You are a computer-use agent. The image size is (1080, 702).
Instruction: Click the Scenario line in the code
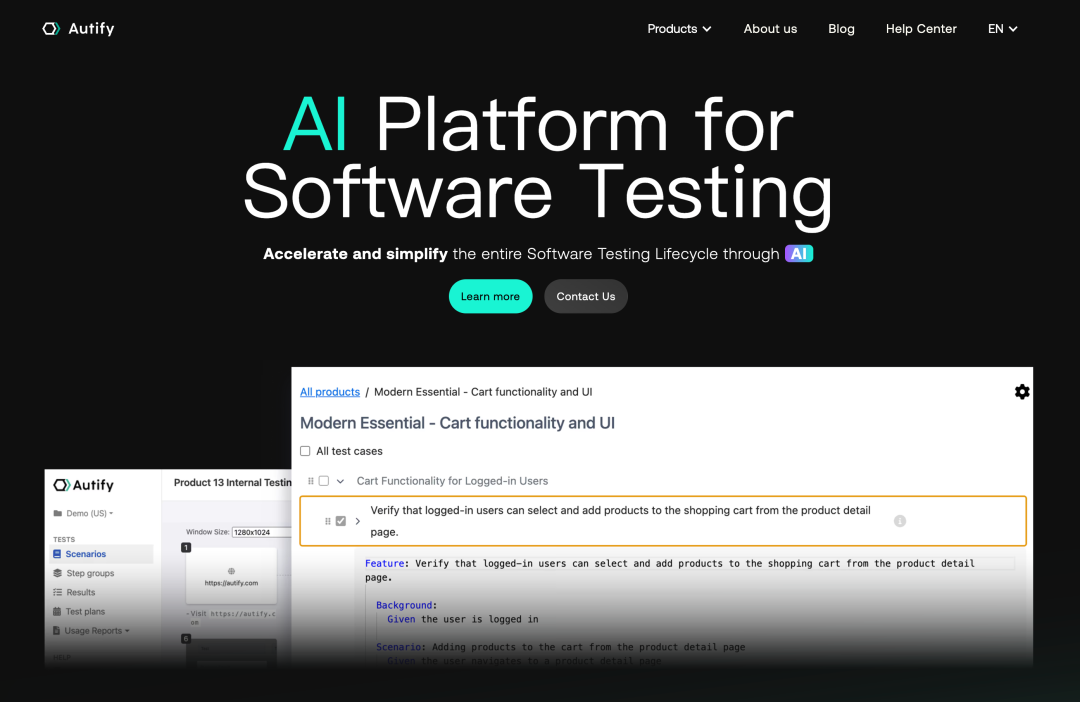point(561,647)
